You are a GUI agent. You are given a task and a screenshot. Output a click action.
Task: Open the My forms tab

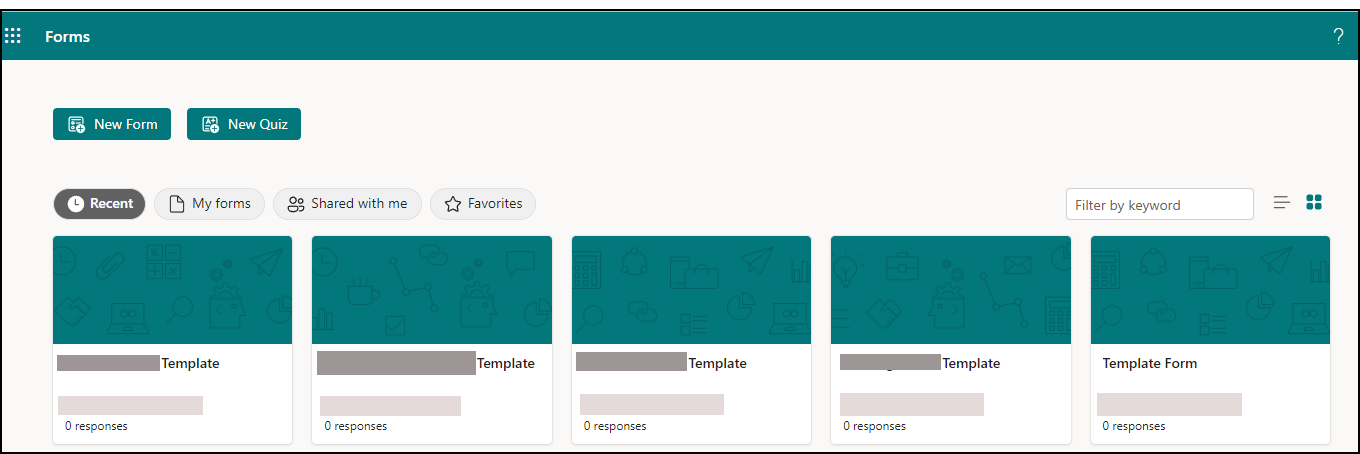coord(209,204)
